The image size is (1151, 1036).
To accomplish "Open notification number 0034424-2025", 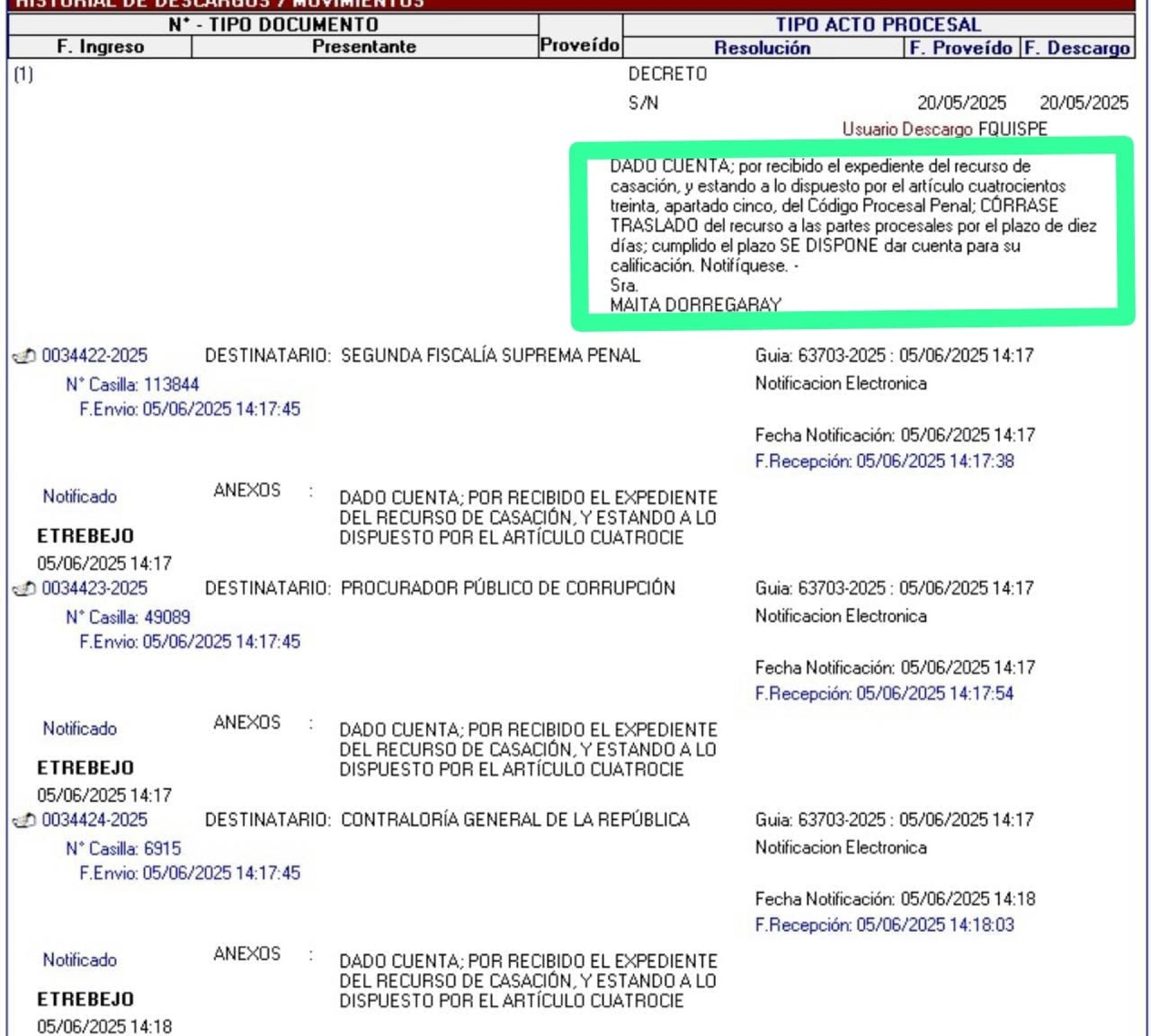I will pyautogui.click(x=95, y=820).
